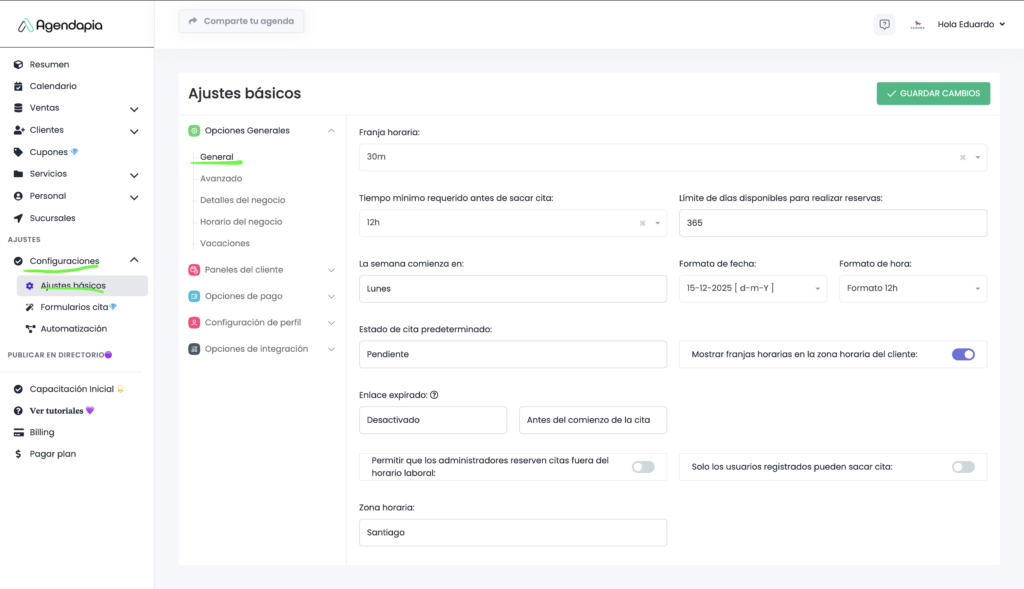This screenshot has width=1024, height=589.
Task: Open Horario del negocio settings
Action: tap(241, 221)
